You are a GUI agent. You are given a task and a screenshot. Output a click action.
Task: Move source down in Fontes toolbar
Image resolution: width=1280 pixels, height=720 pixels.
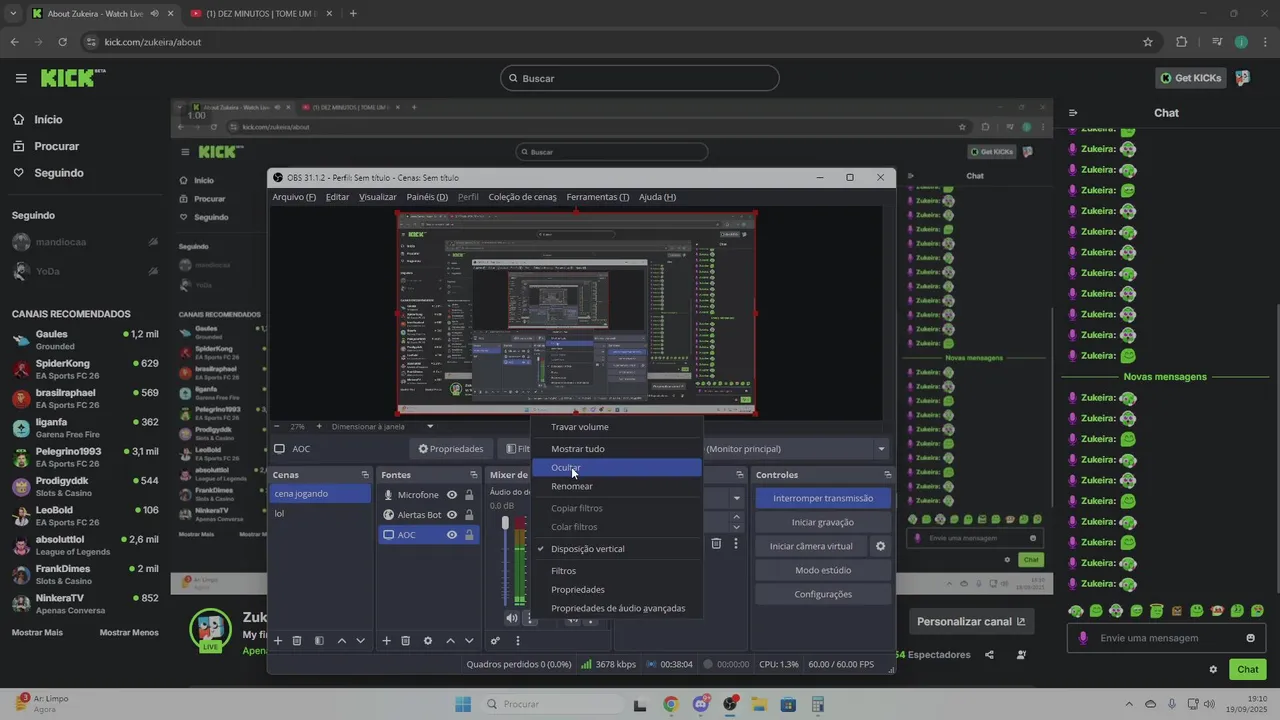click(x=469, y=641)
